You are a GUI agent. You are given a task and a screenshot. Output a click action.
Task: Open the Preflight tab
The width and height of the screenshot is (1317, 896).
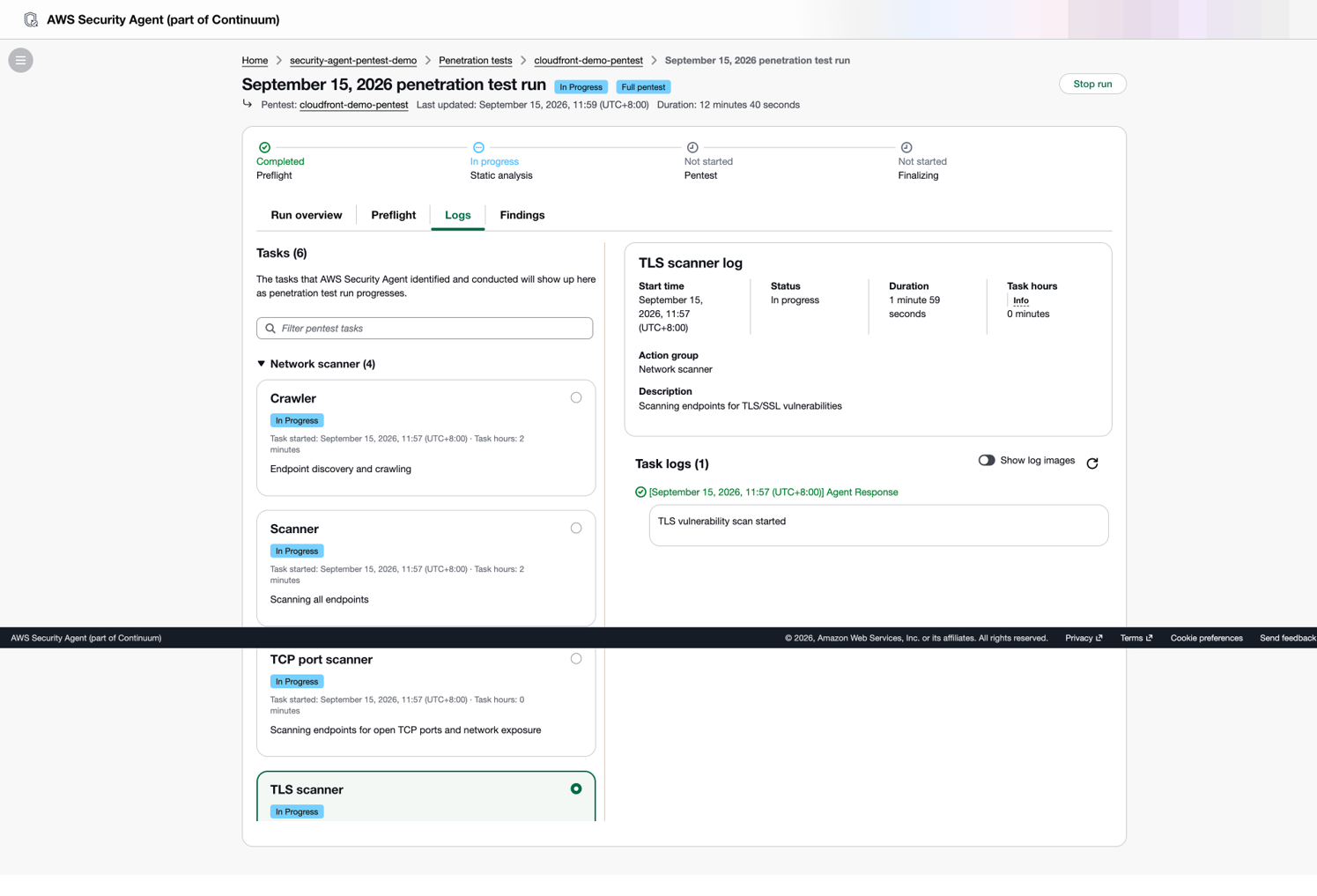394,215
